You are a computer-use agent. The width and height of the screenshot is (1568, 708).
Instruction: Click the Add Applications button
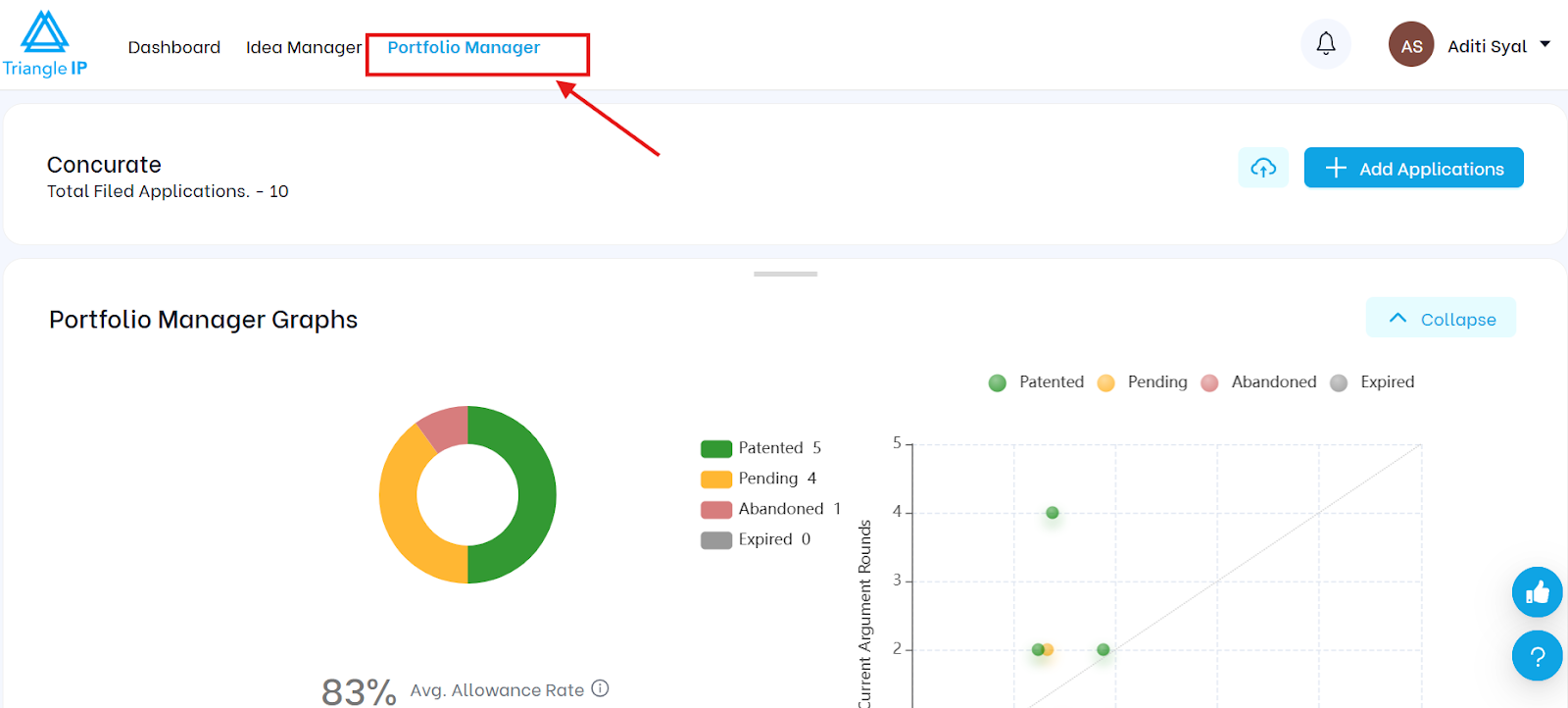click(x=1413, y=168)
